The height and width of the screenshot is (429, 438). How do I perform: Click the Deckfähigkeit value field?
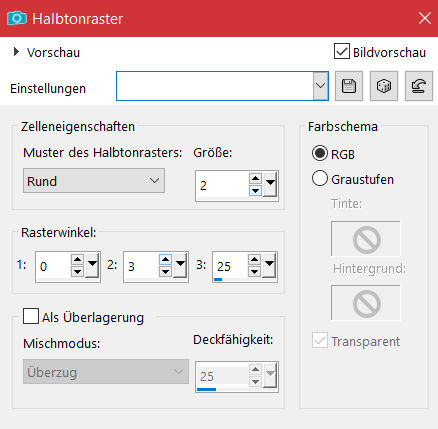(223, 376)
